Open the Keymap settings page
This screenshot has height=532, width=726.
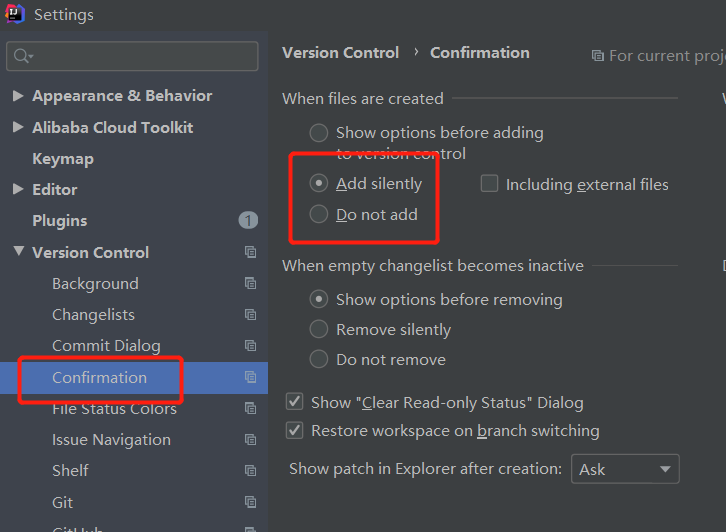63,159
